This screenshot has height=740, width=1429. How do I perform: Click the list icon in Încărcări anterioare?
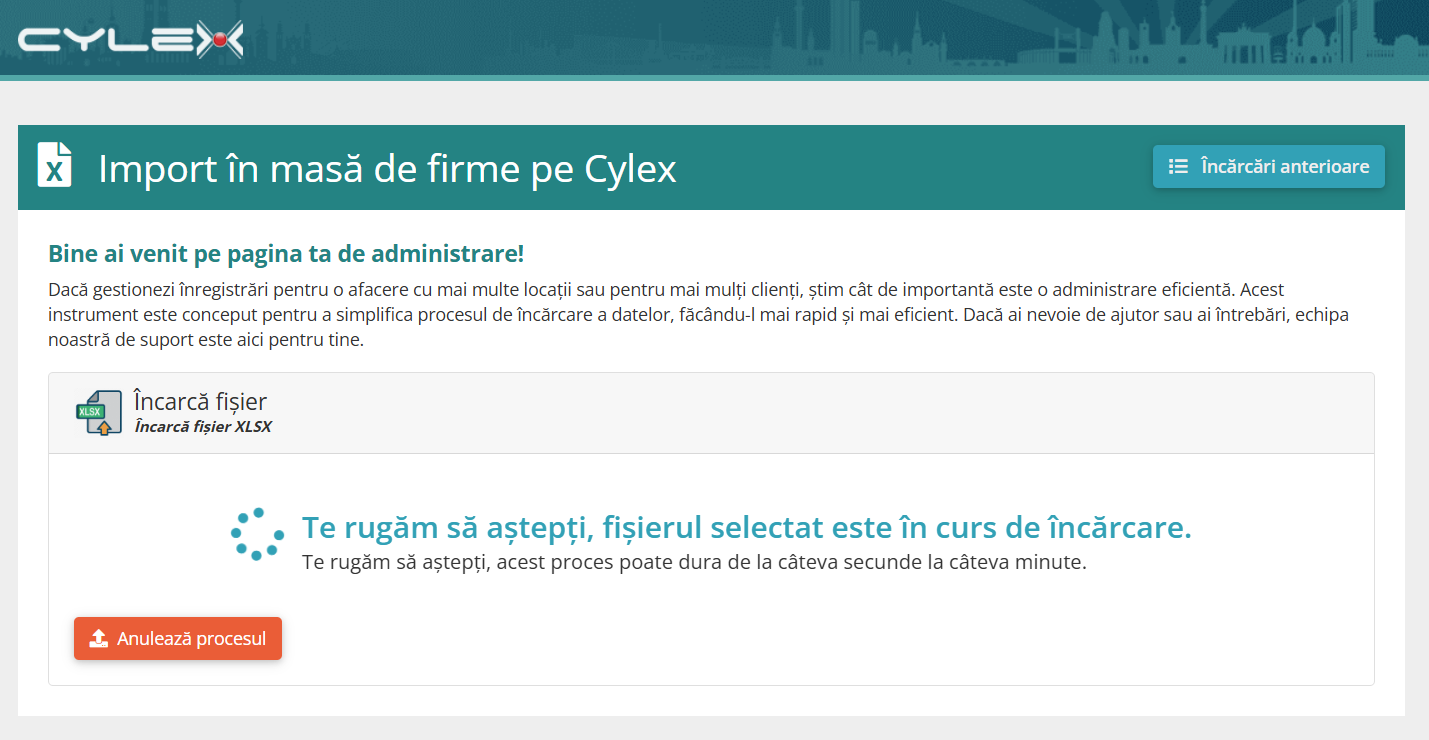(x=1178, y=167)
